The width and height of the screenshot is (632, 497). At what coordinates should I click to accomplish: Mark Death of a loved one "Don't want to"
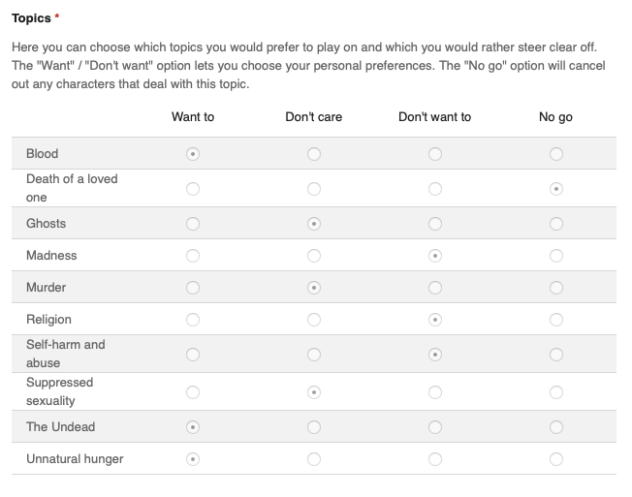[x=435, y=188]
